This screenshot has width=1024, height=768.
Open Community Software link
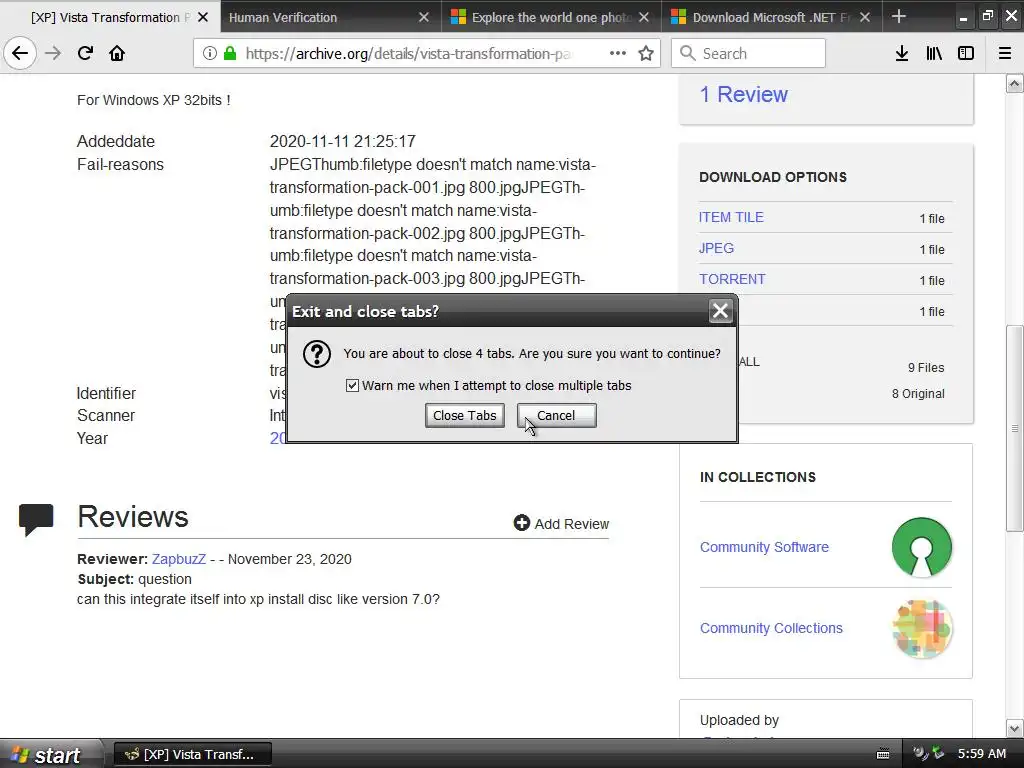point(764,547)
